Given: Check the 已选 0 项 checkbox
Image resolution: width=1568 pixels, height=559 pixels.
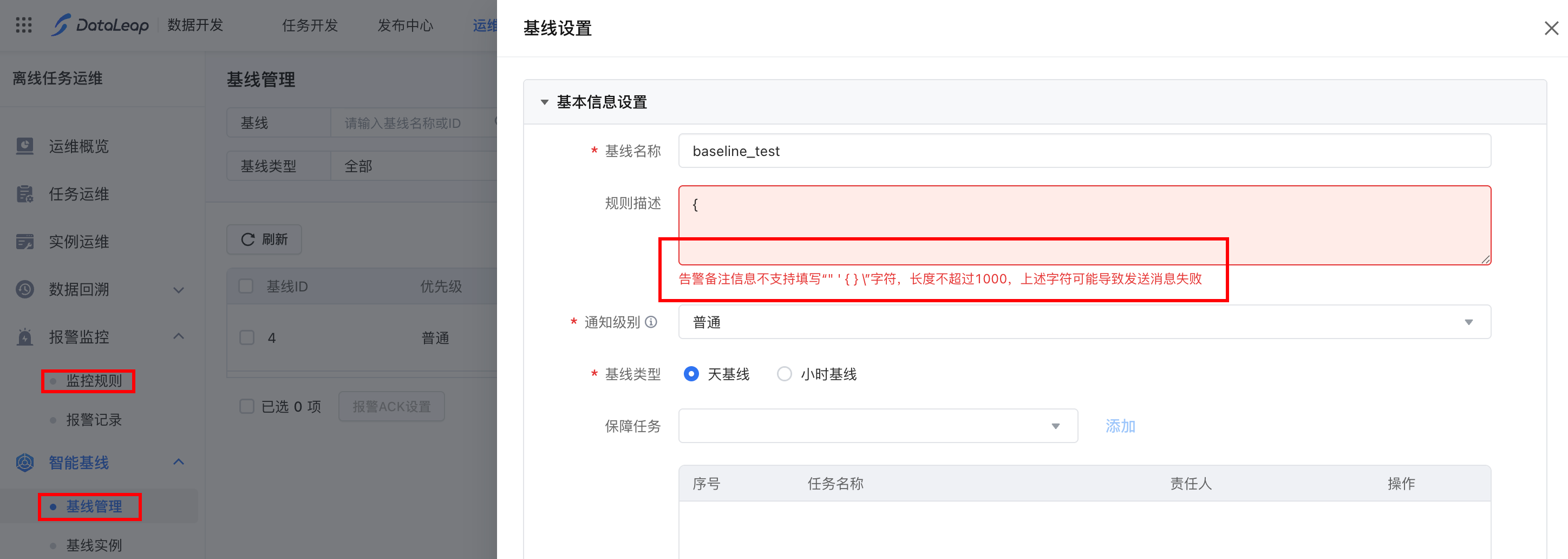Looking at the screenshot, I should click(x=246, y=406).
